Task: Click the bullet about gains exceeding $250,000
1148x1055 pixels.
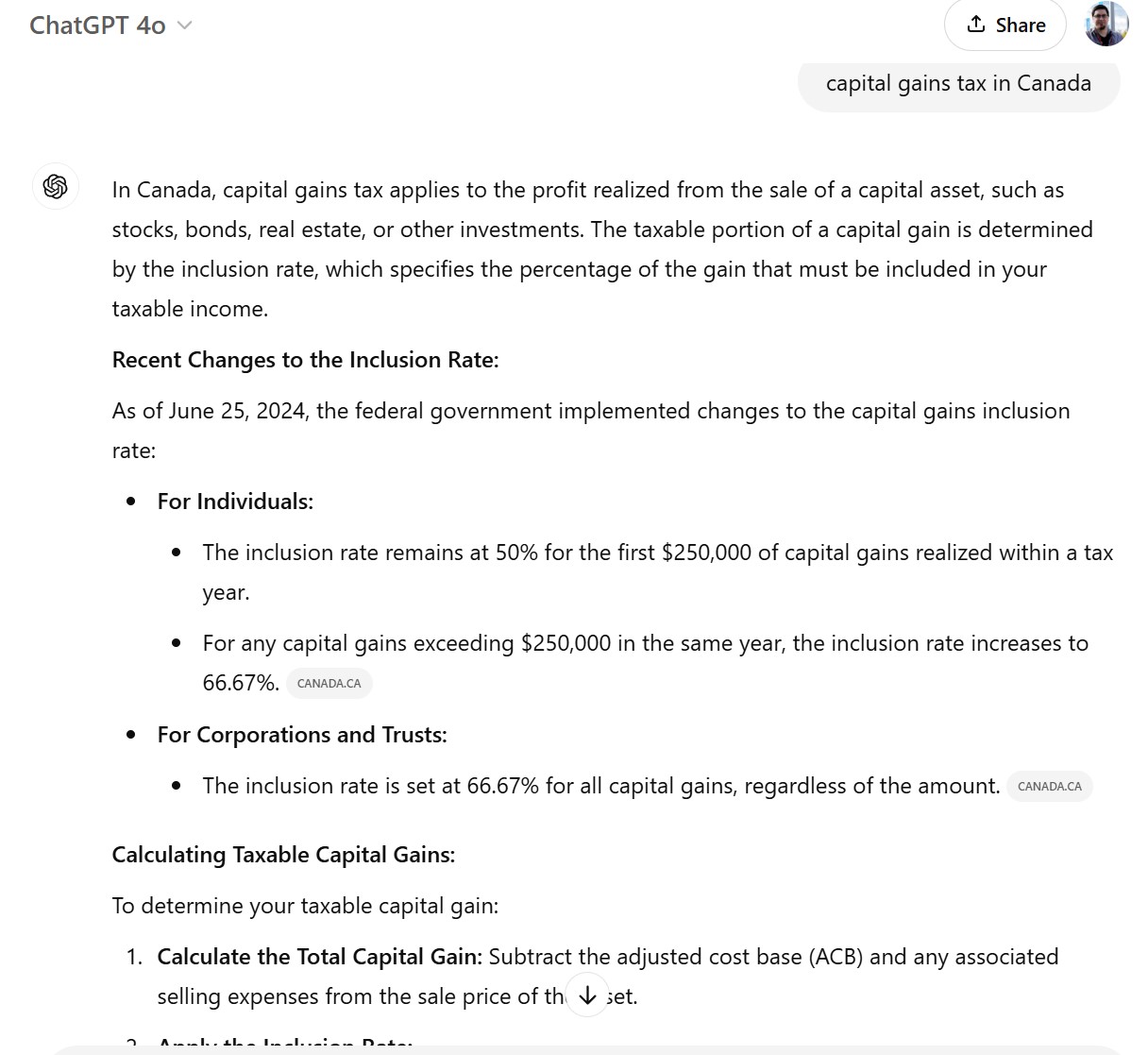Action: [x=645, y=644]
